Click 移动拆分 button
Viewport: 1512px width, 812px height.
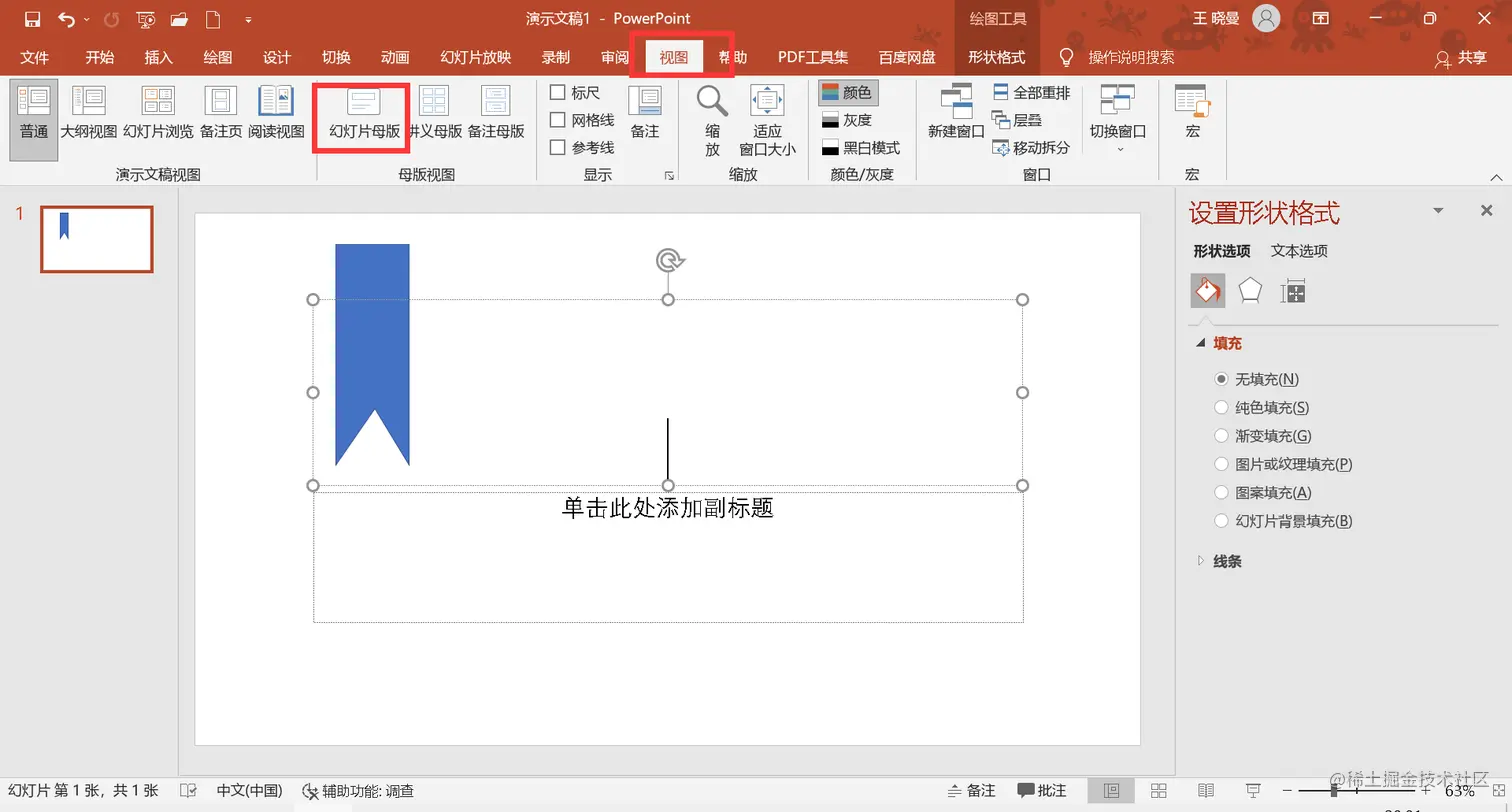point(1031,148)
